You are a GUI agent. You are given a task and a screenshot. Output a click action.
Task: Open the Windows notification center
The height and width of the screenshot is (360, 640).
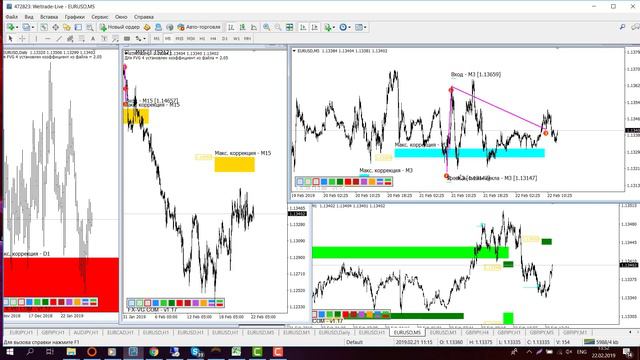[x=628, y=352]
